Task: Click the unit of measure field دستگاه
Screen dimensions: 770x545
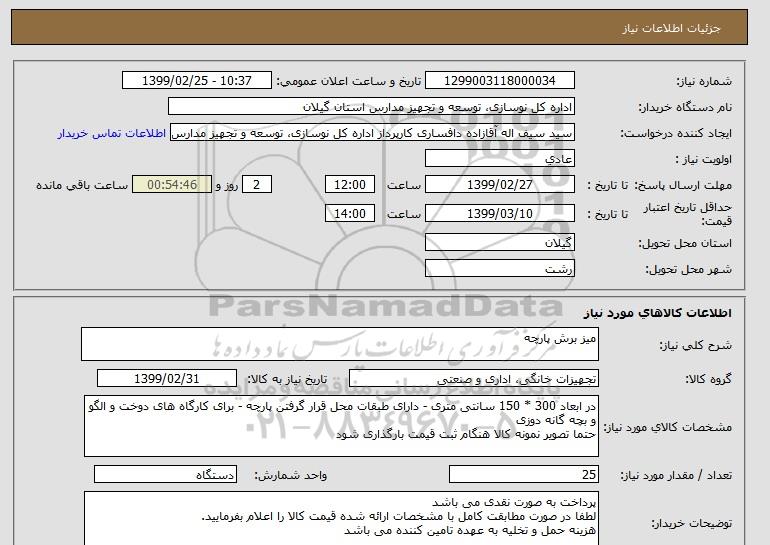Action: click(x=165, y=474)
